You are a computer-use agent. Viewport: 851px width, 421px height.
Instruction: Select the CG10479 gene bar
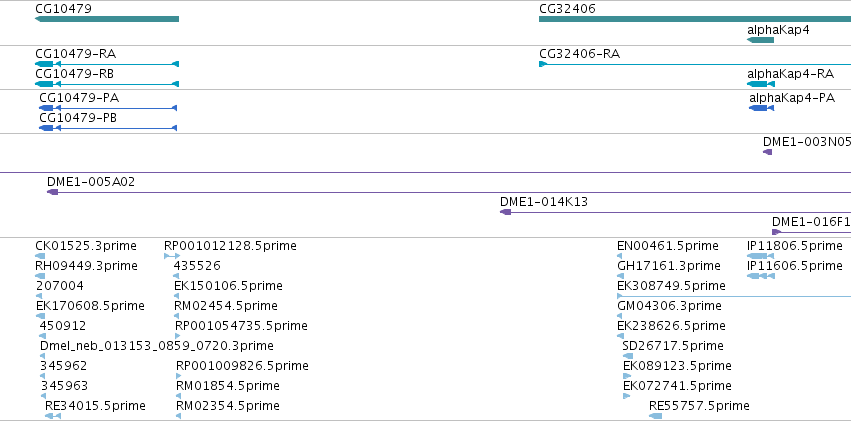tap(107, 19)
